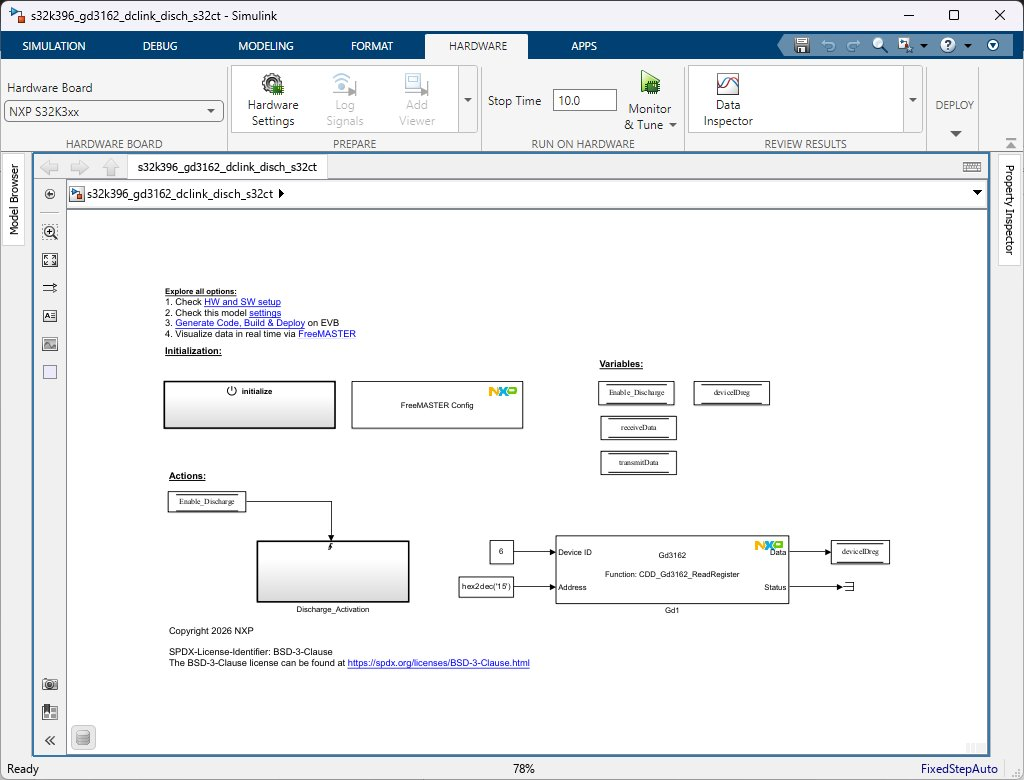Click the Help question mark icon

(x=948, y=45)
